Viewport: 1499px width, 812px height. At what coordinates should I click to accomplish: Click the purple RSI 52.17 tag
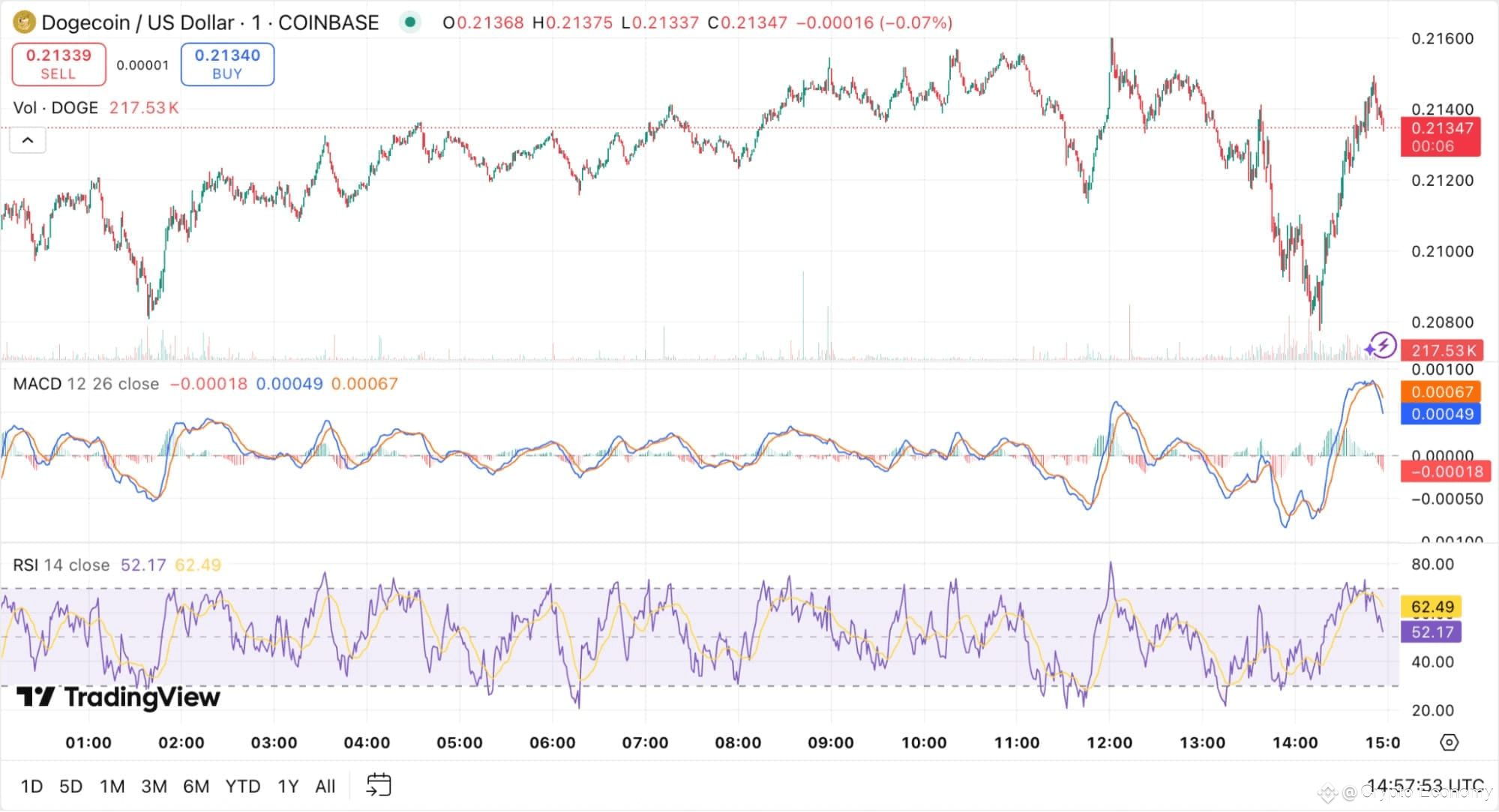click(x=1431, y=632)
